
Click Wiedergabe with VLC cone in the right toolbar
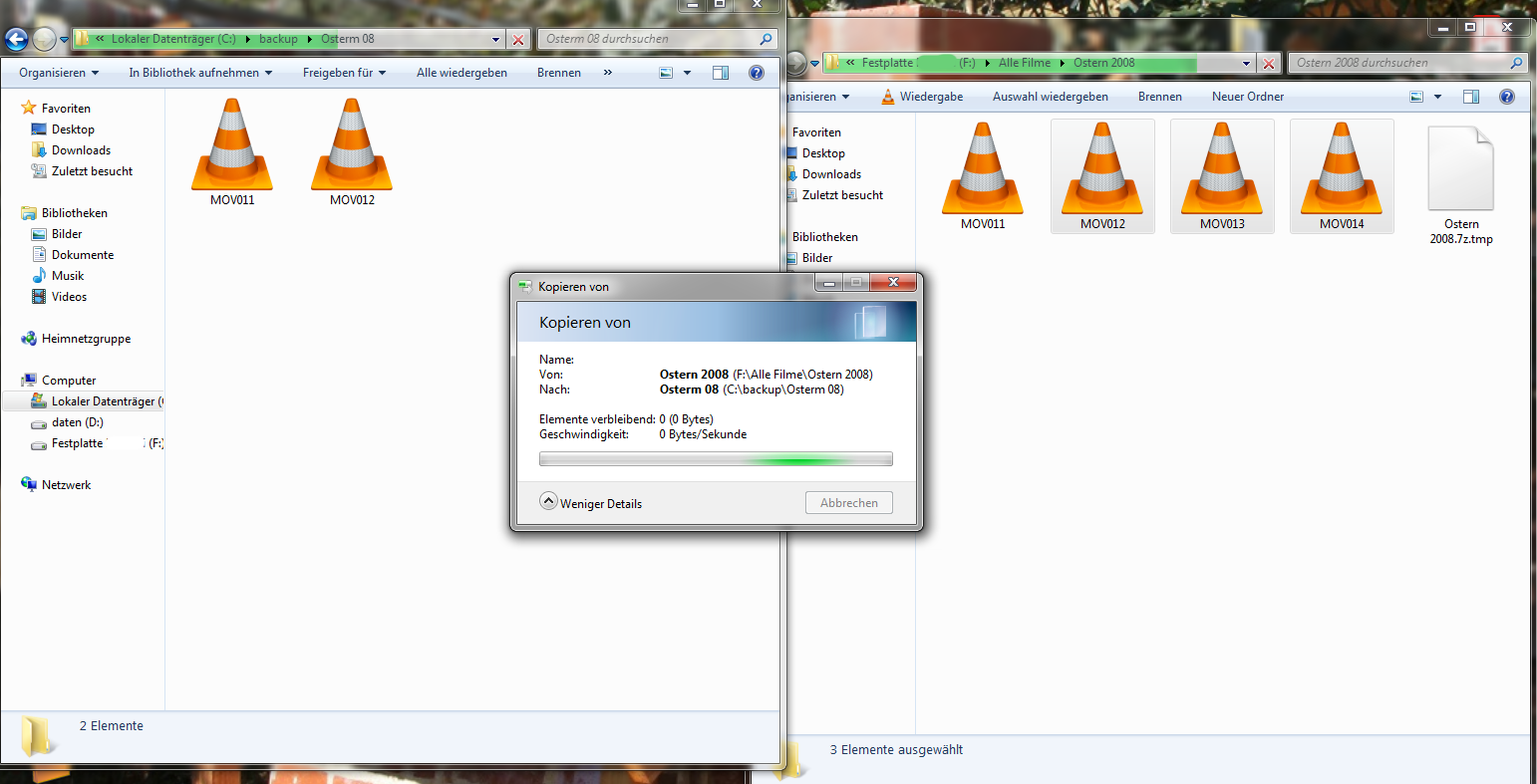[x=922, y=97]
